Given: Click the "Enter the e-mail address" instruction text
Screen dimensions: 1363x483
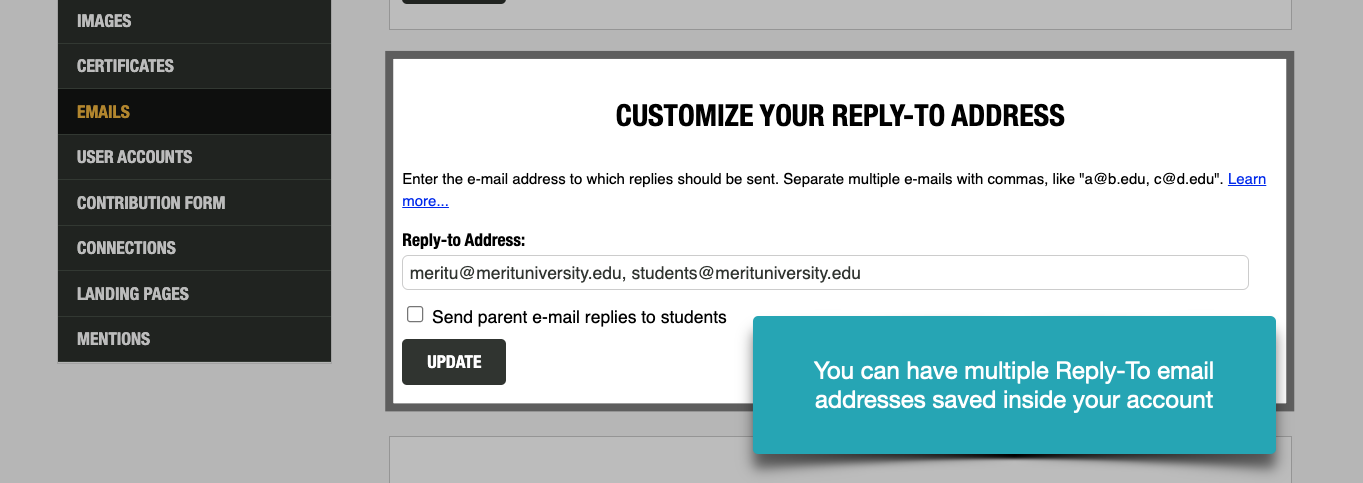Looking at the screenshot, I should point(700,180).
